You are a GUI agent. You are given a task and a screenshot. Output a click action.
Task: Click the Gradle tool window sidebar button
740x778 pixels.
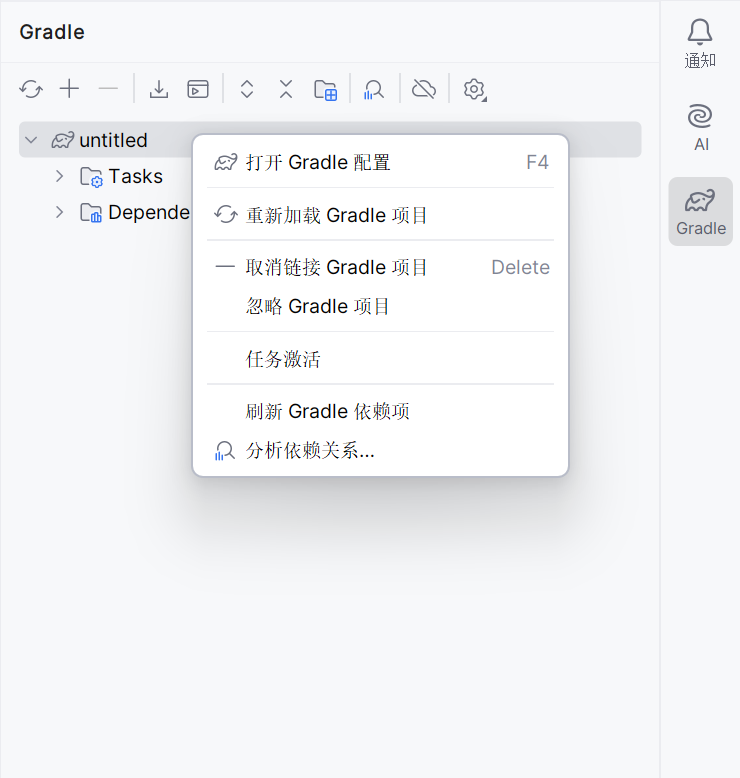[x=701, y=211]
